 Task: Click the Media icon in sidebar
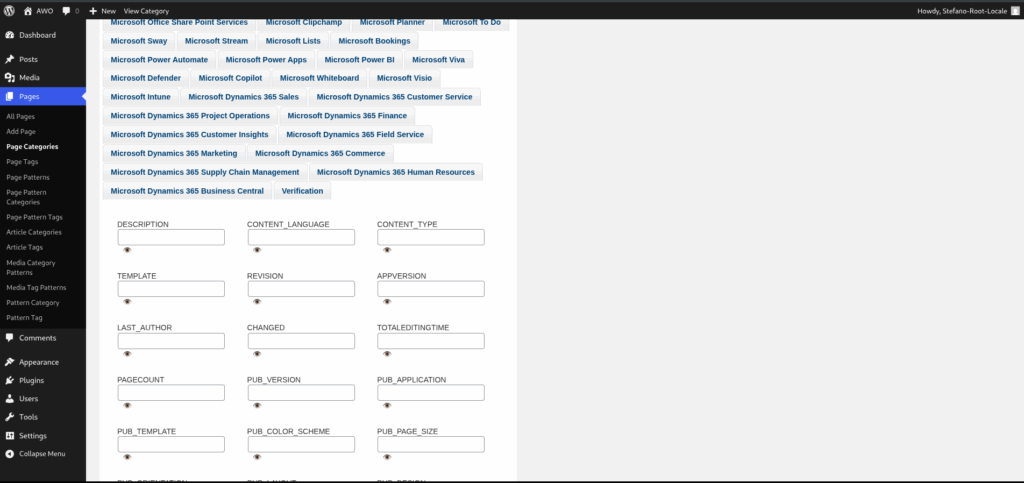[10, 78]
